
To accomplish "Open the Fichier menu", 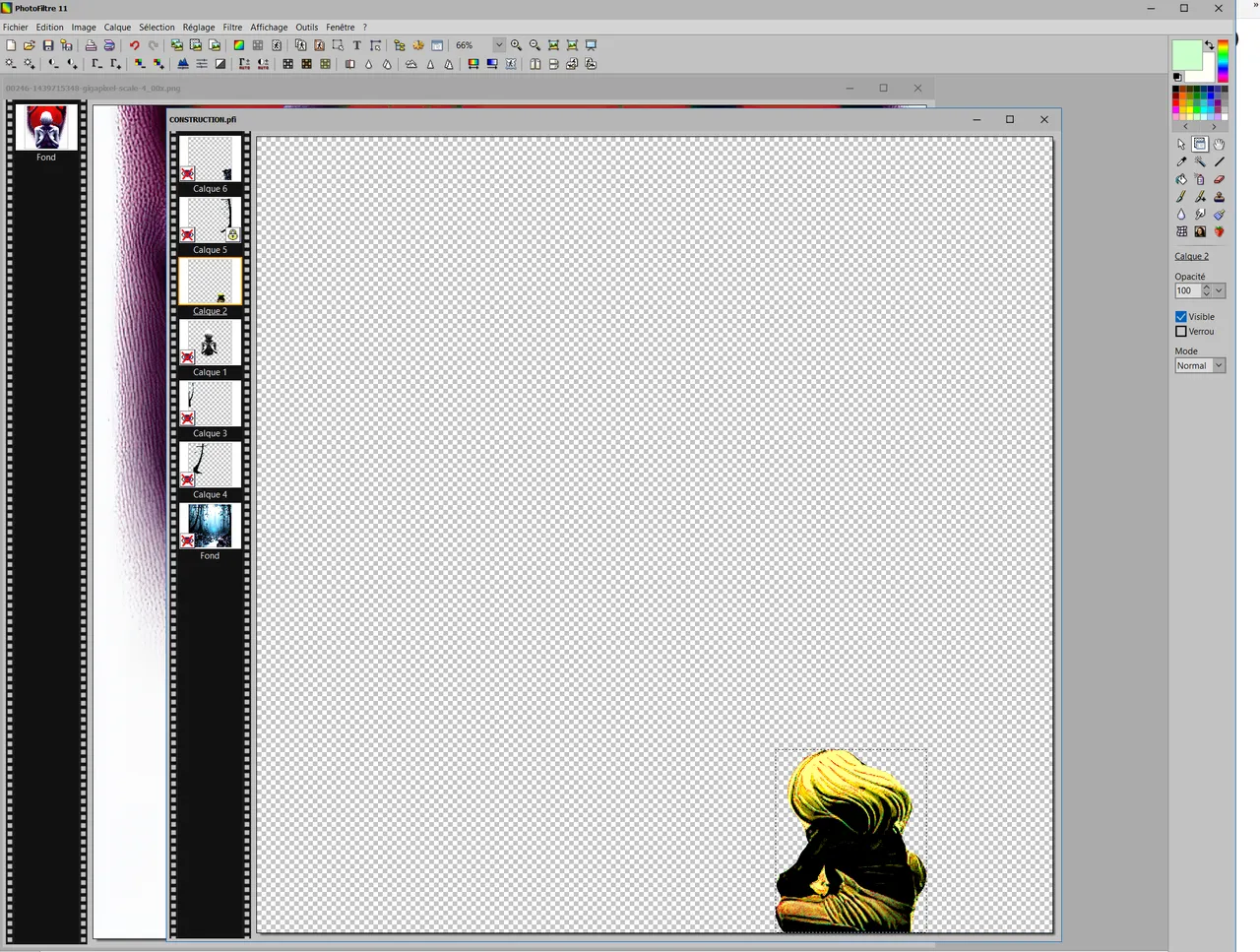I will (16, 28).
